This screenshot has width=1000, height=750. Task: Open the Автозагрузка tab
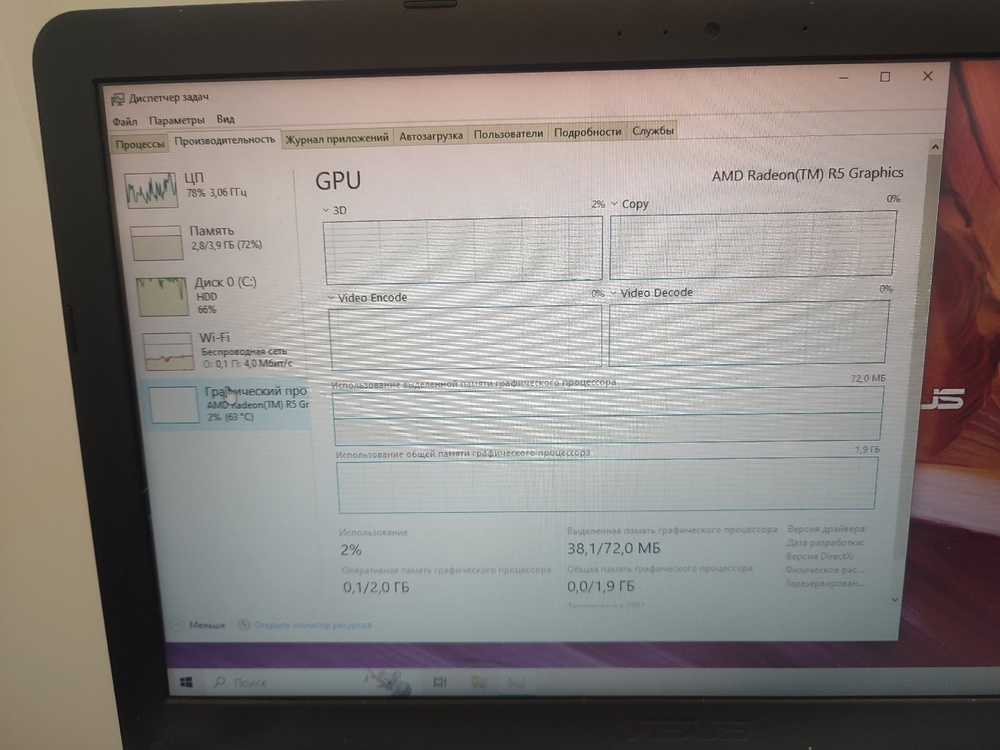click(x=430, y=134)
